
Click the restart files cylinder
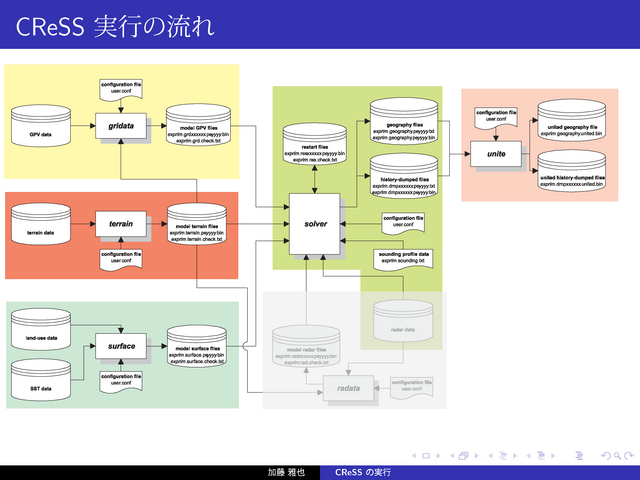coord(315,144)
